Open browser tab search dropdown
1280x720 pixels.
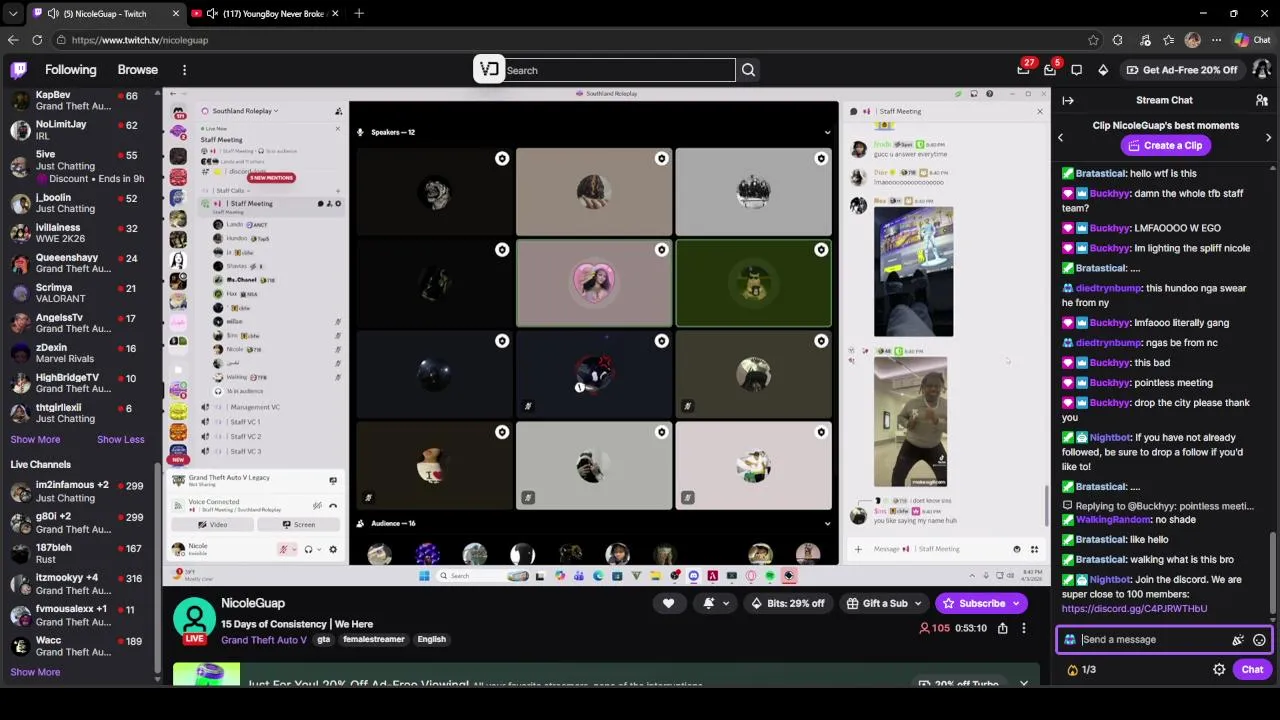[x=12, y=13]
